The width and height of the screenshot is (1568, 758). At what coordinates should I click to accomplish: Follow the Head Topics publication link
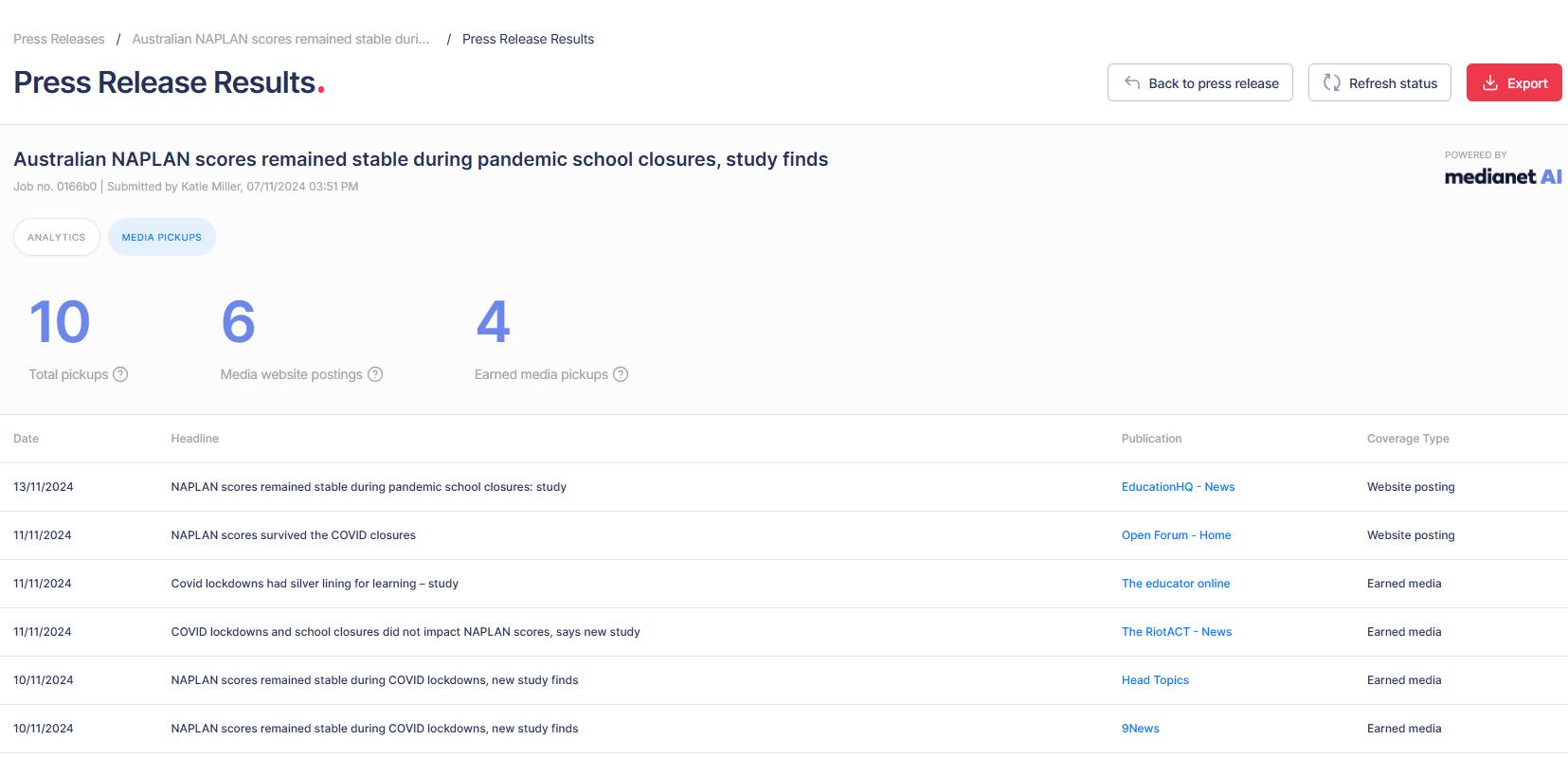click(1155, 680)
